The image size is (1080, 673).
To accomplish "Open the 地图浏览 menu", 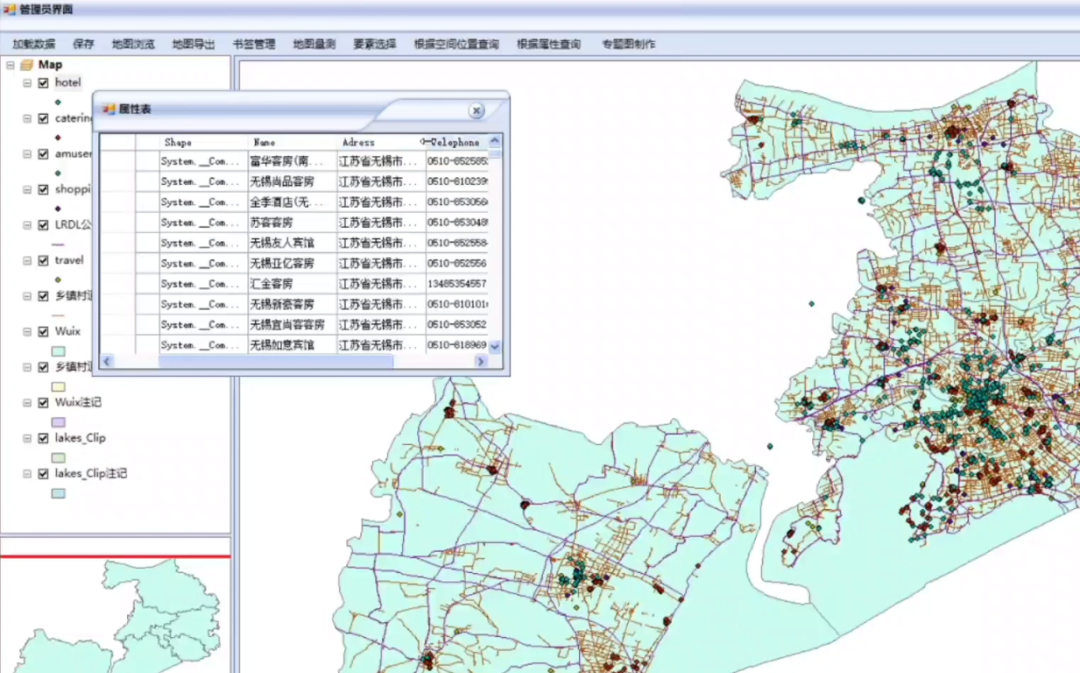I will point(133,44).
